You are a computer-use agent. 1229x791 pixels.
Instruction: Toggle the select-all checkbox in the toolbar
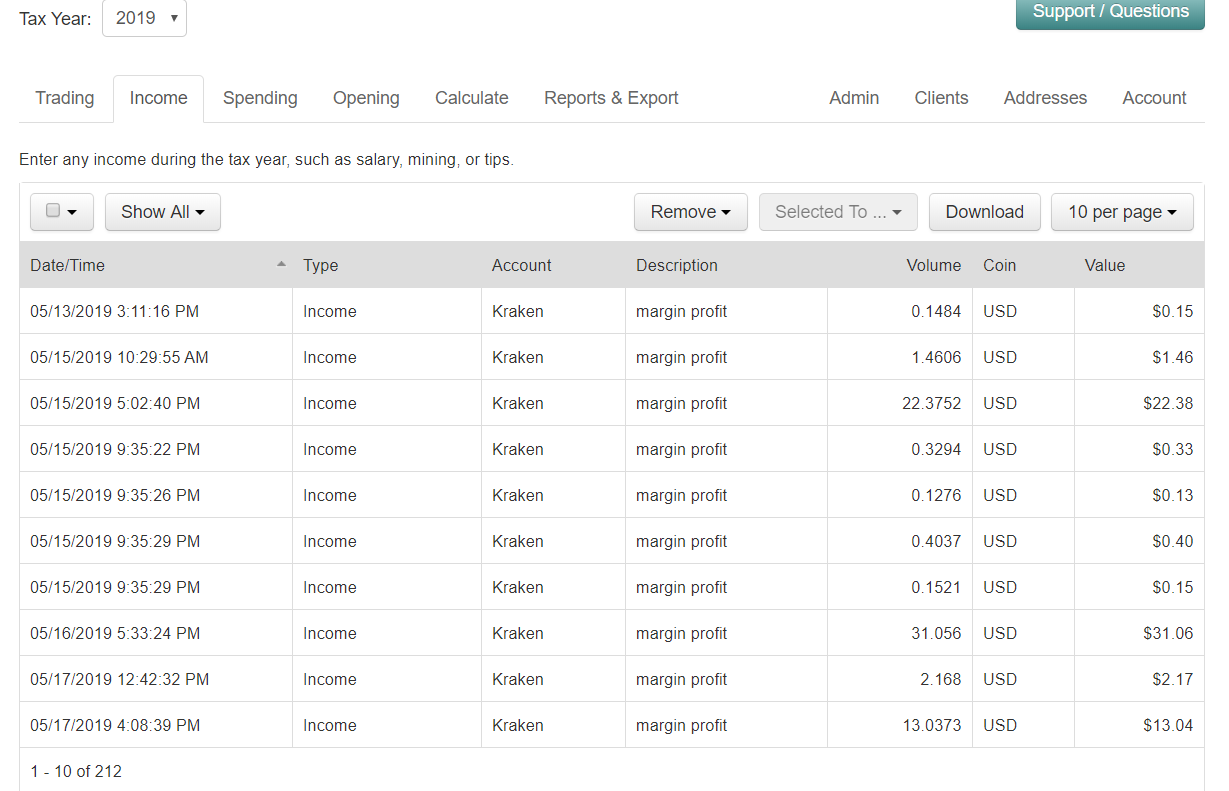coord(54,211)
